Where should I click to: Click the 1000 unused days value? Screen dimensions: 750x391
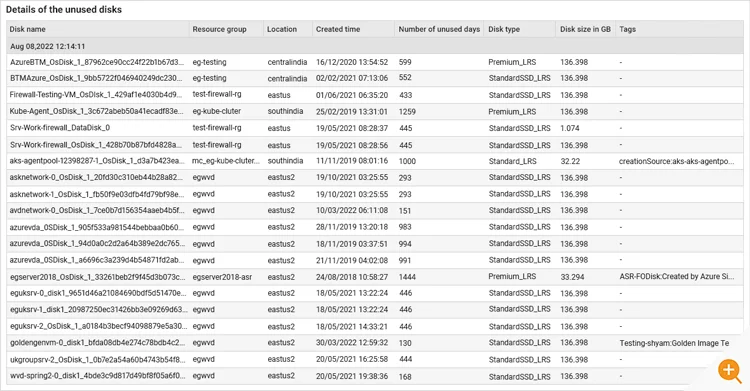pyautogui.click(x=408, y=161)
